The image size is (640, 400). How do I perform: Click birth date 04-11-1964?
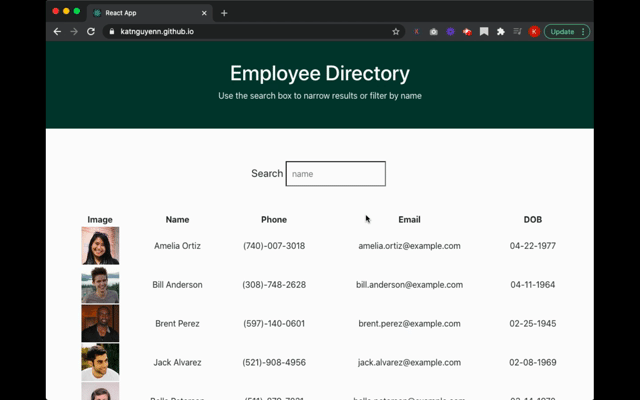click(x=533, y=284)
